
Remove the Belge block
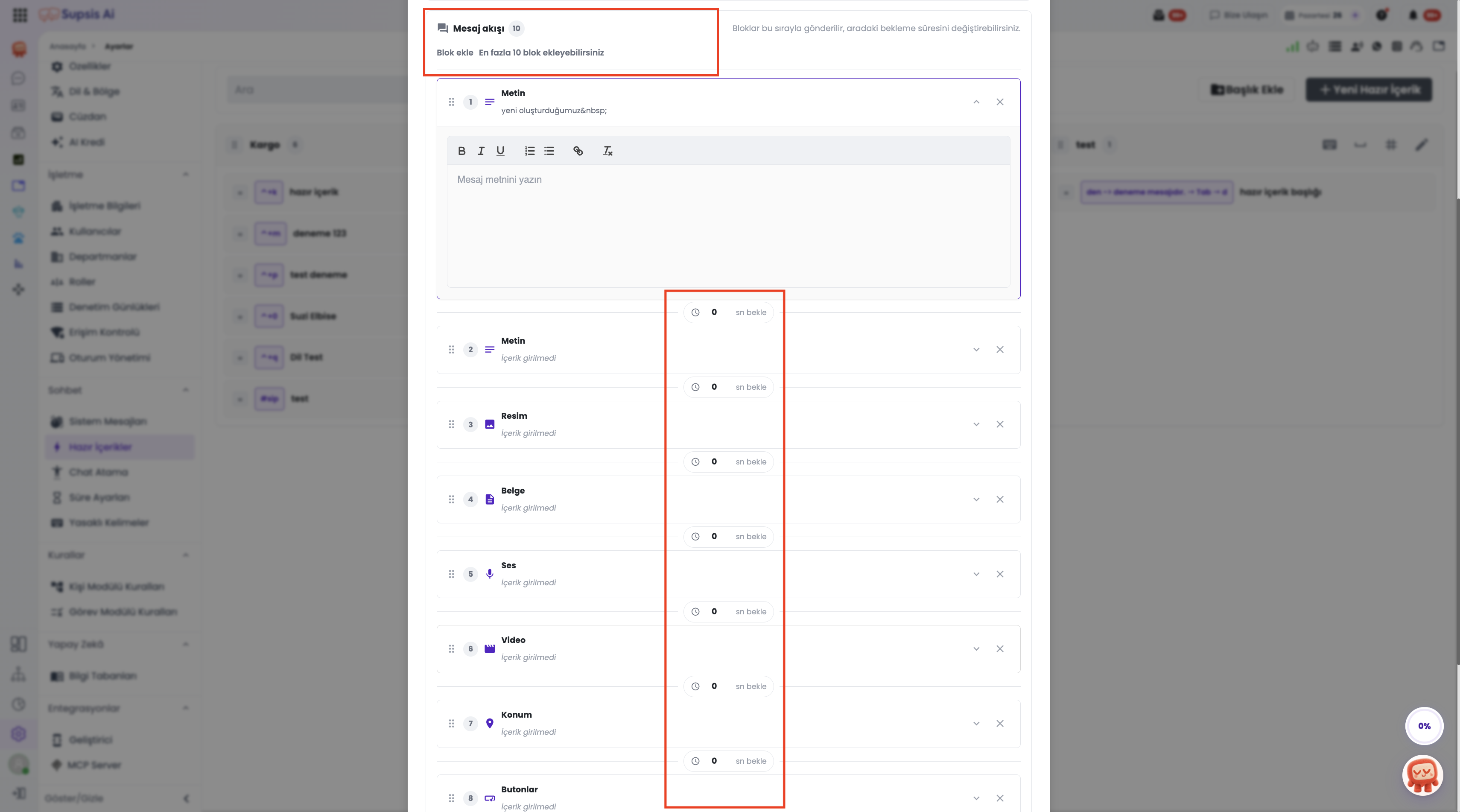[1000, 499]
